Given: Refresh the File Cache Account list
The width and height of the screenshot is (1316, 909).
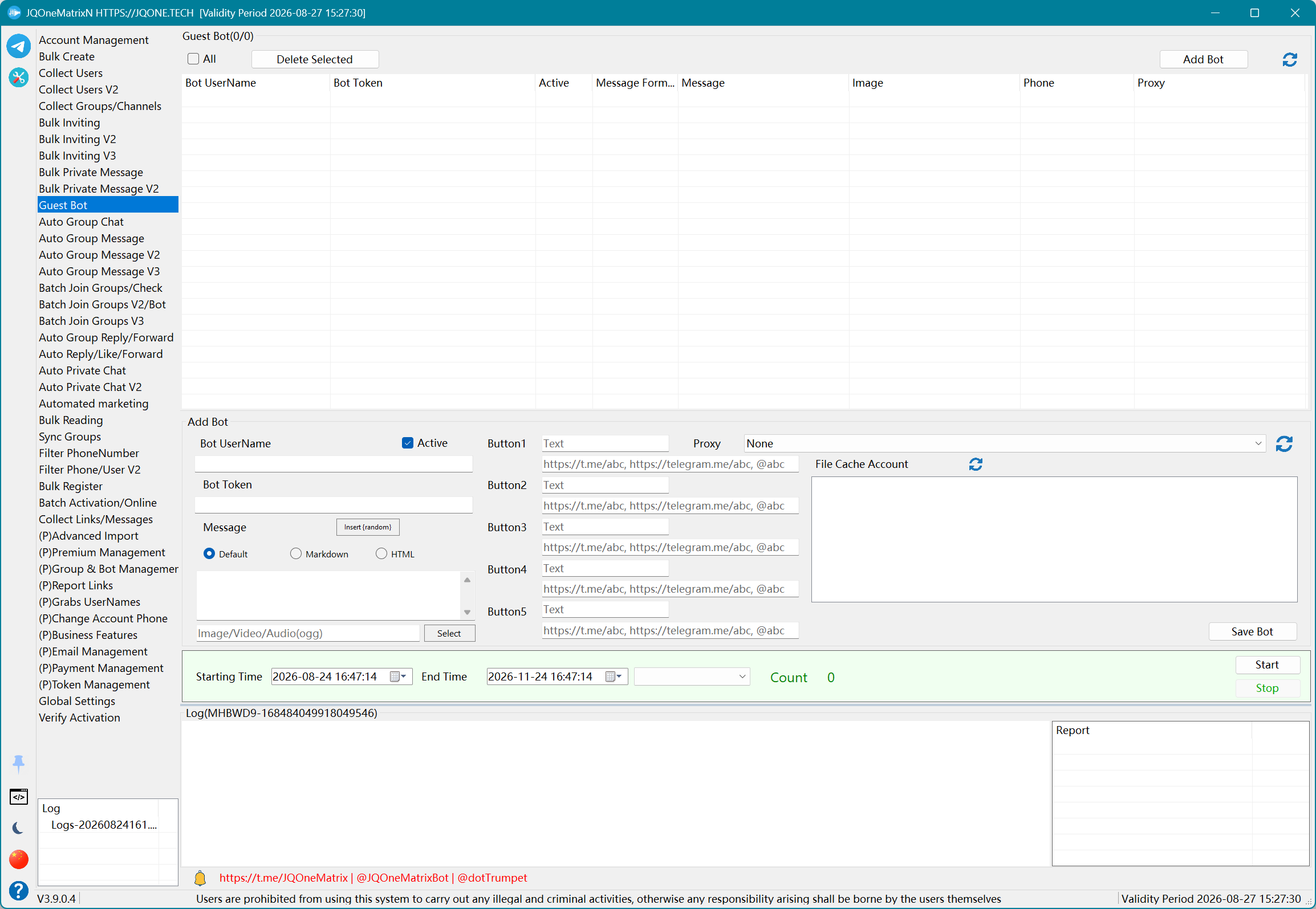Looking at the screenshot, I should (976, 464).
